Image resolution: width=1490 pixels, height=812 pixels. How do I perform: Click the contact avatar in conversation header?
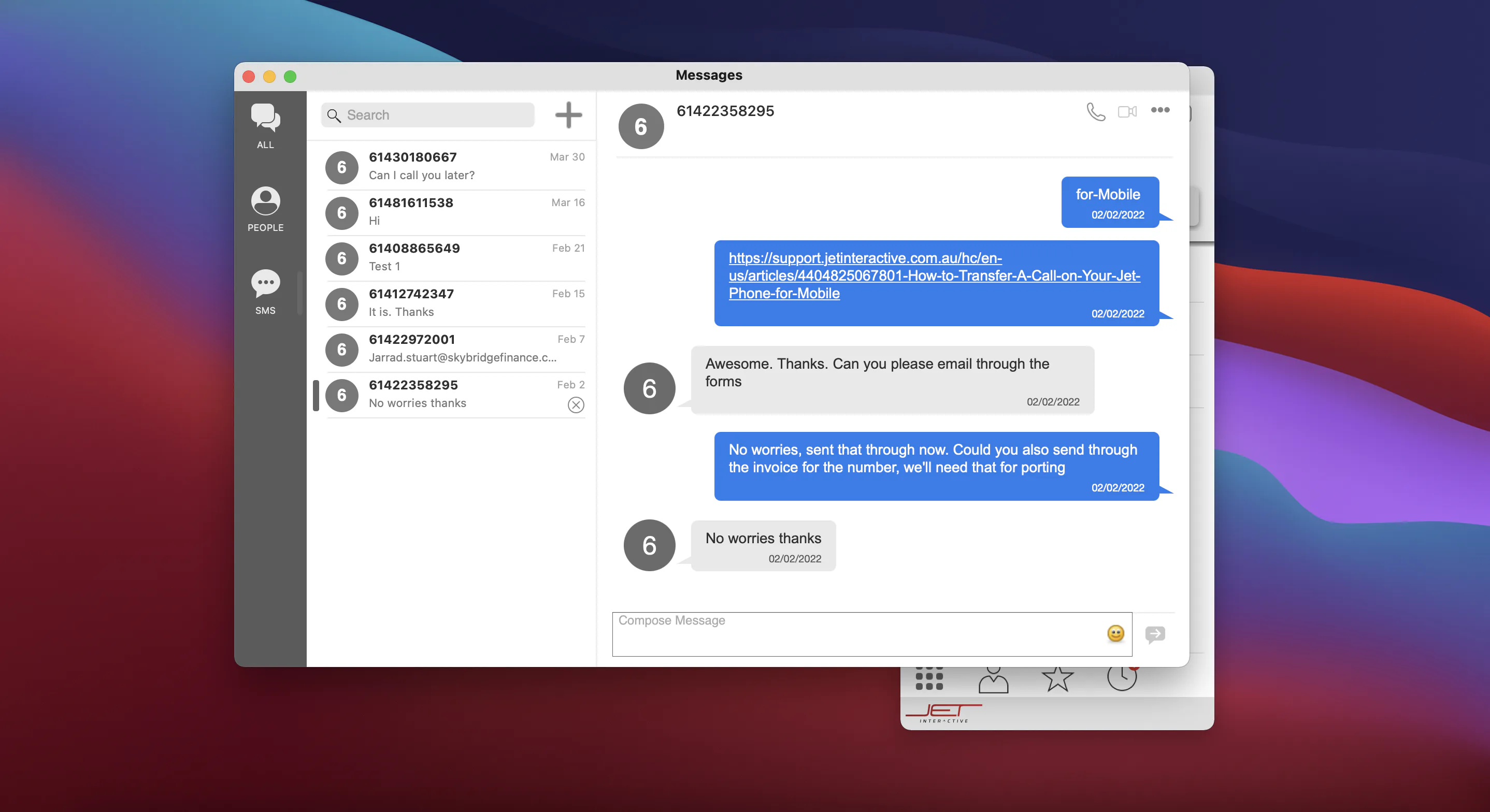(x=641, y=126)
